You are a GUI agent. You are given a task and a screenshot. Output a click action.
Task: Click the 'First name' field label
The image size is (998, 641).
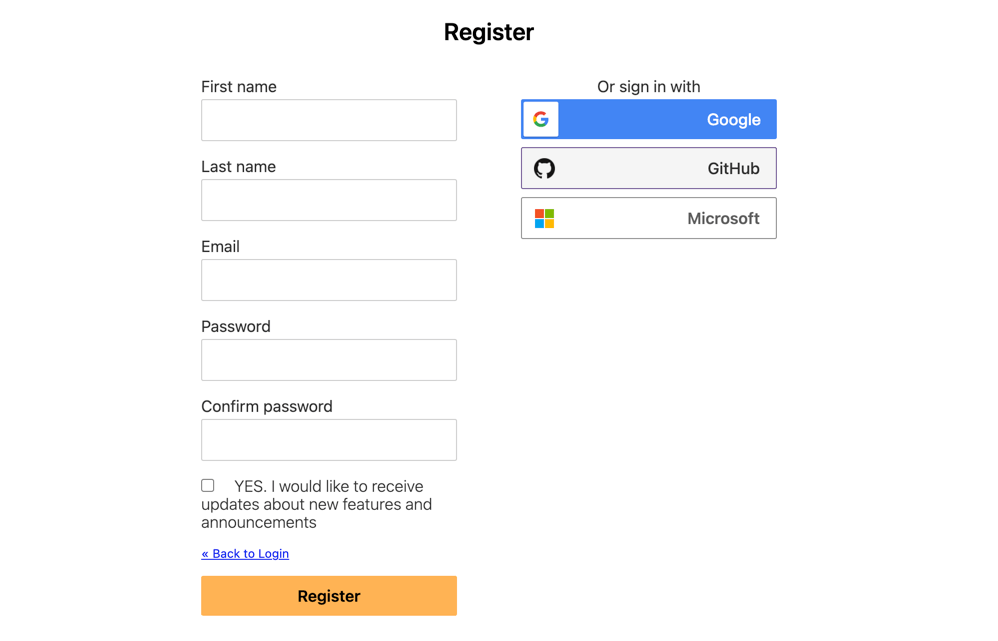pos(239,87)
